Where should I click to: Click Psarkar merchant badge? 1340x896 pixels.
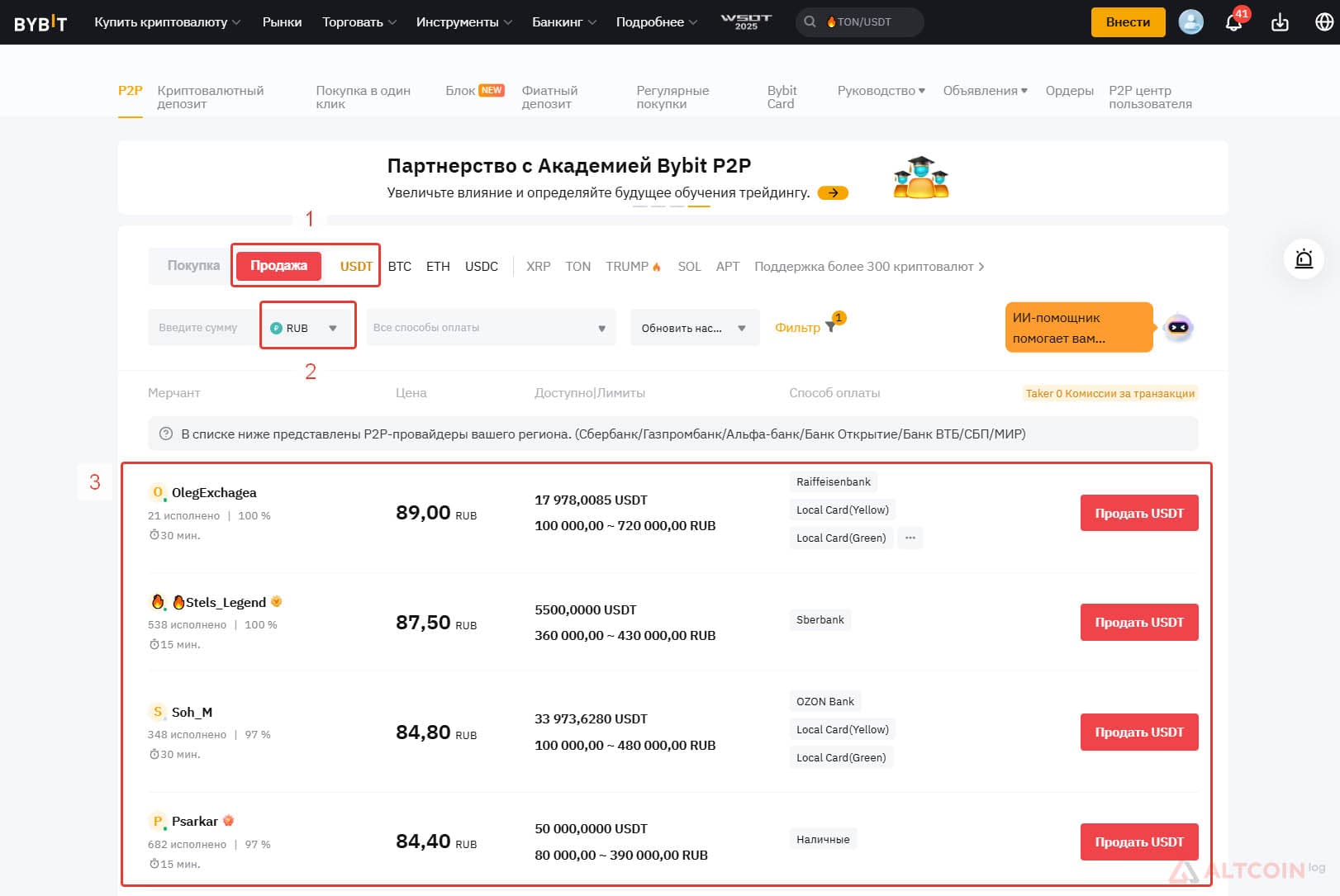229,821
